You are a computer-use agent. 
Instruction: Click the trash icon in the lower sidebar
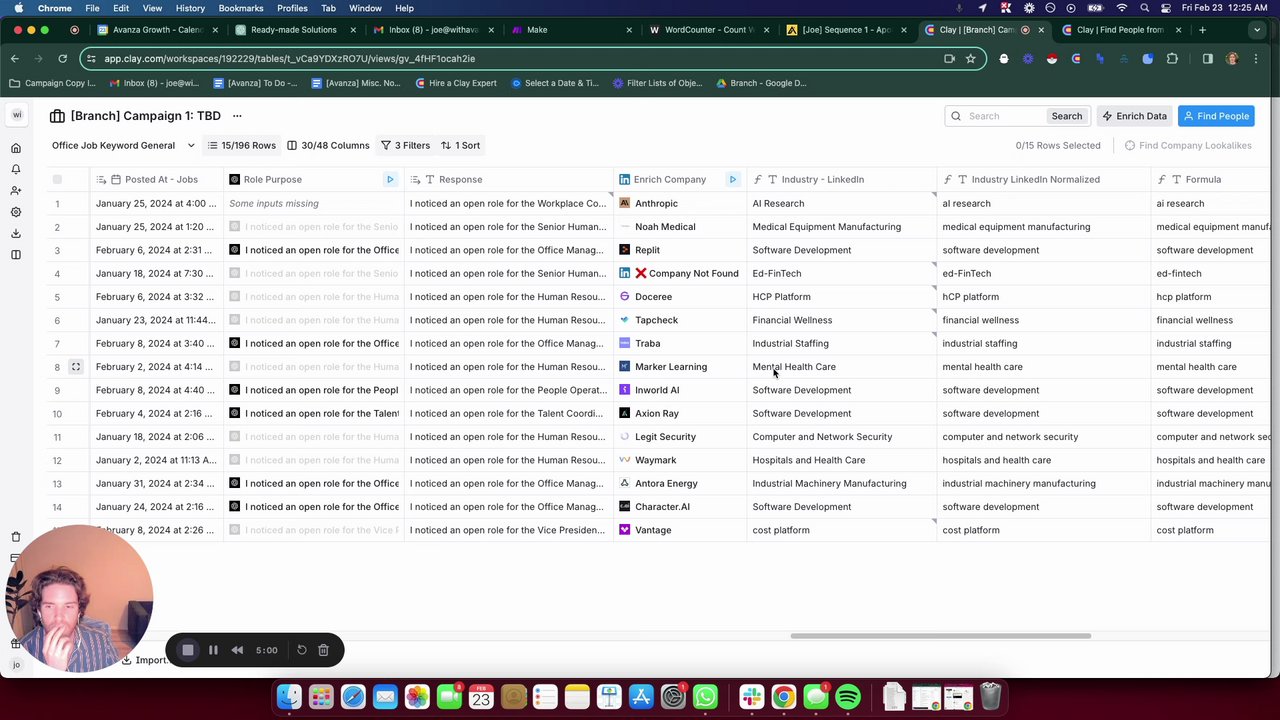[x=16, y=537]
